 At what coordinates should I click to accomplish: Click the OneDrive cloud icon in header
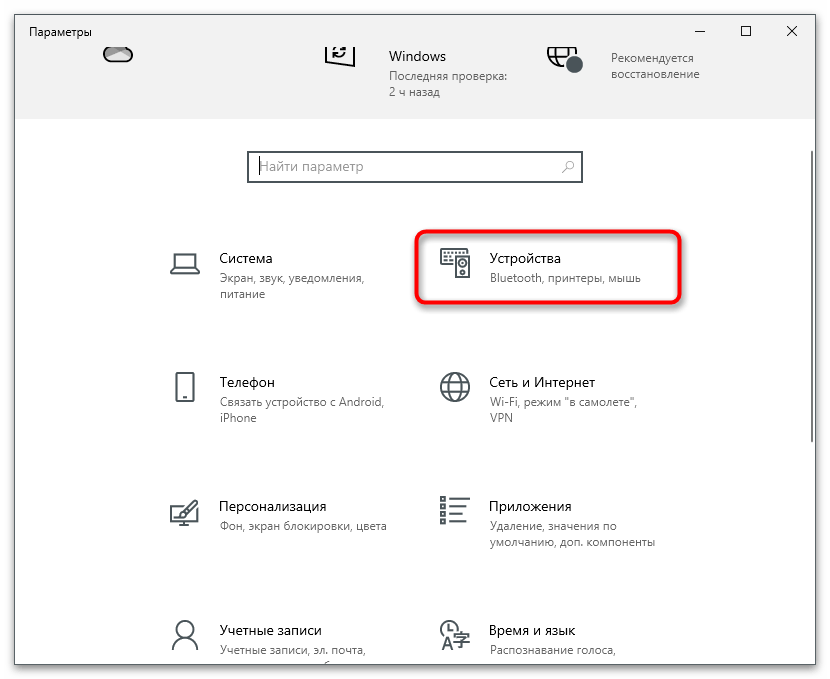118,53
